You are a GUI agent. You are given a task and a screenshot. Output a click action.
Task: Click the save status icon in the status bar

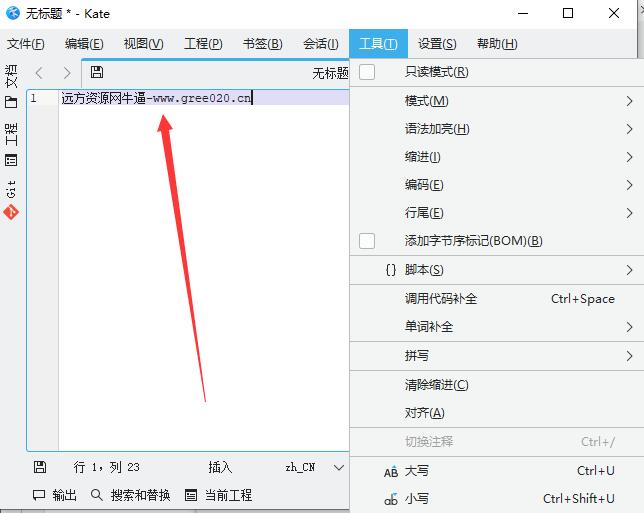(39, 467)
